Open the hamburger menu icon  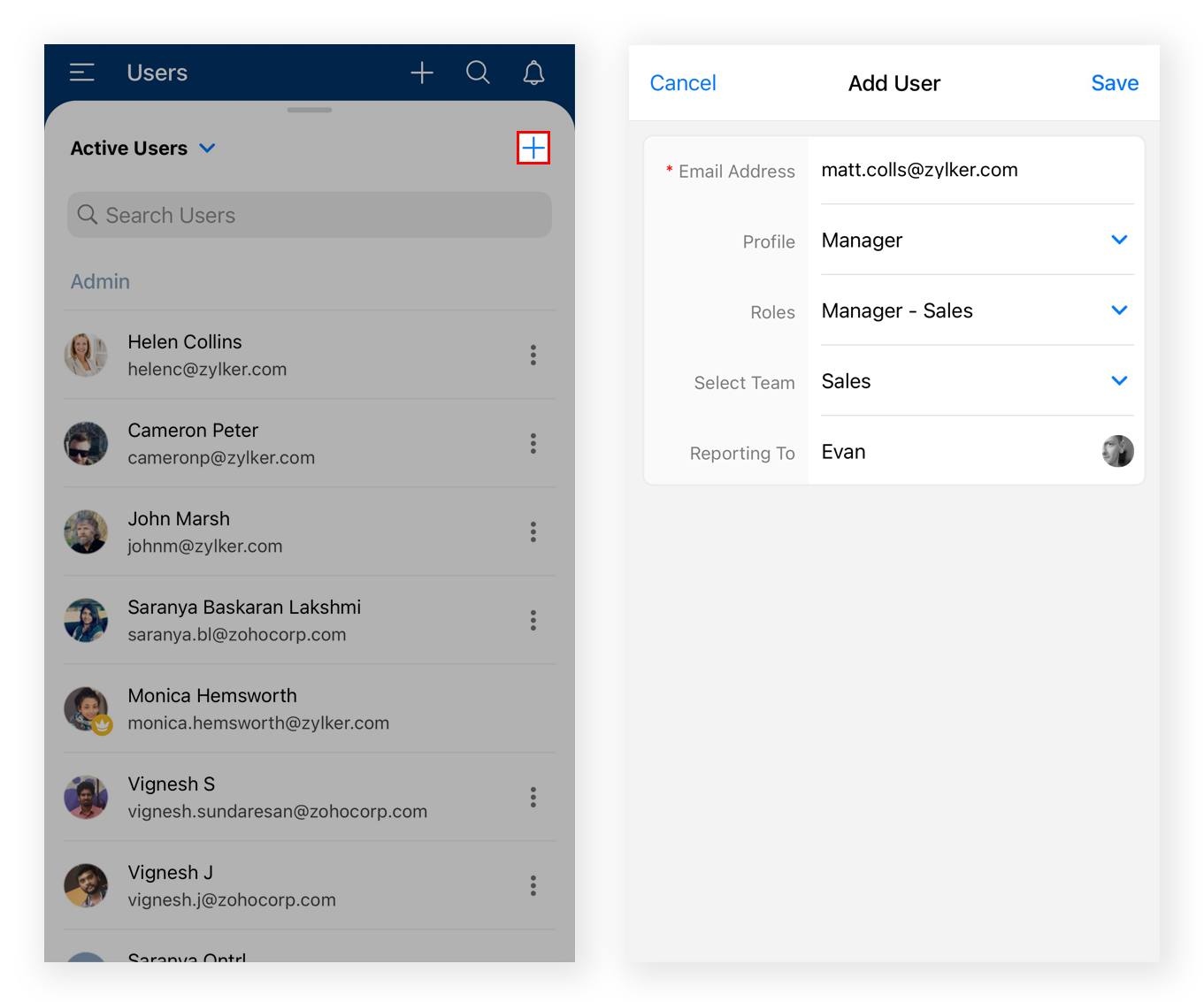(x=82, y=73)
